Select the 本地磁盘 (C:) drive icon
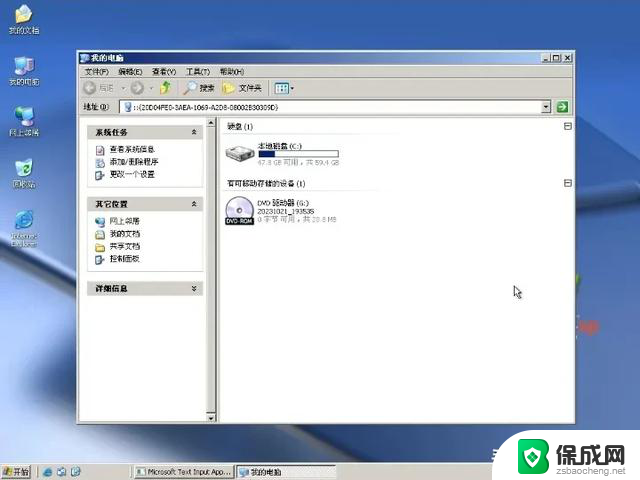Screen dimensions: 640x480 point(240,154)
